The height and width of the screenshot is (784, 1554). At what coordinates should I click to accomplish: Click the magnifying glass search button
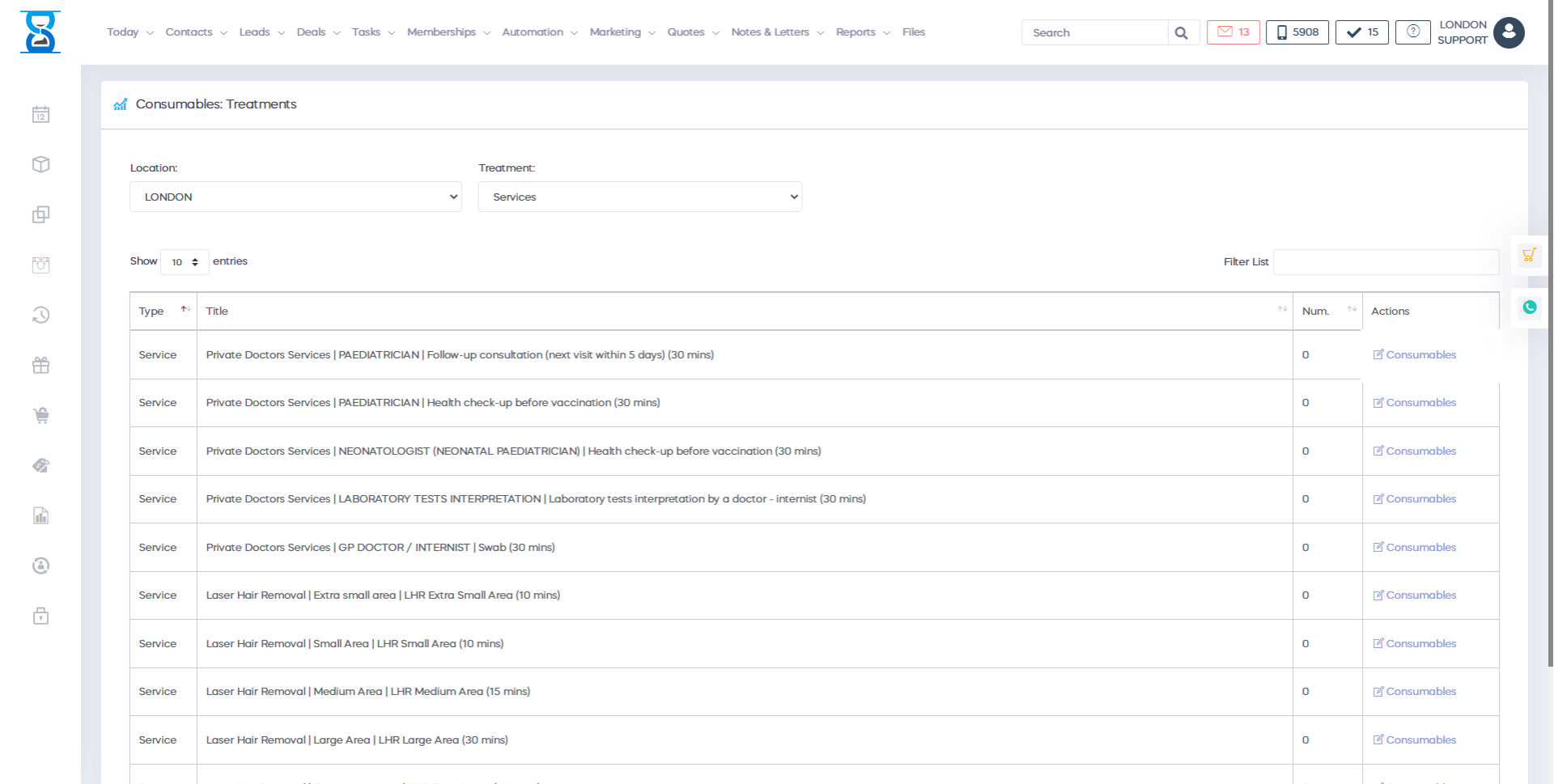[1182, 33]
